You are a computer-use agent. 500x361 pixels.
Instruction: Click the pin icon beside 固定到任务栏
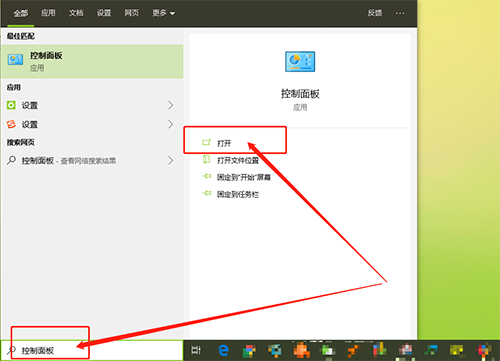pos(207,193)
